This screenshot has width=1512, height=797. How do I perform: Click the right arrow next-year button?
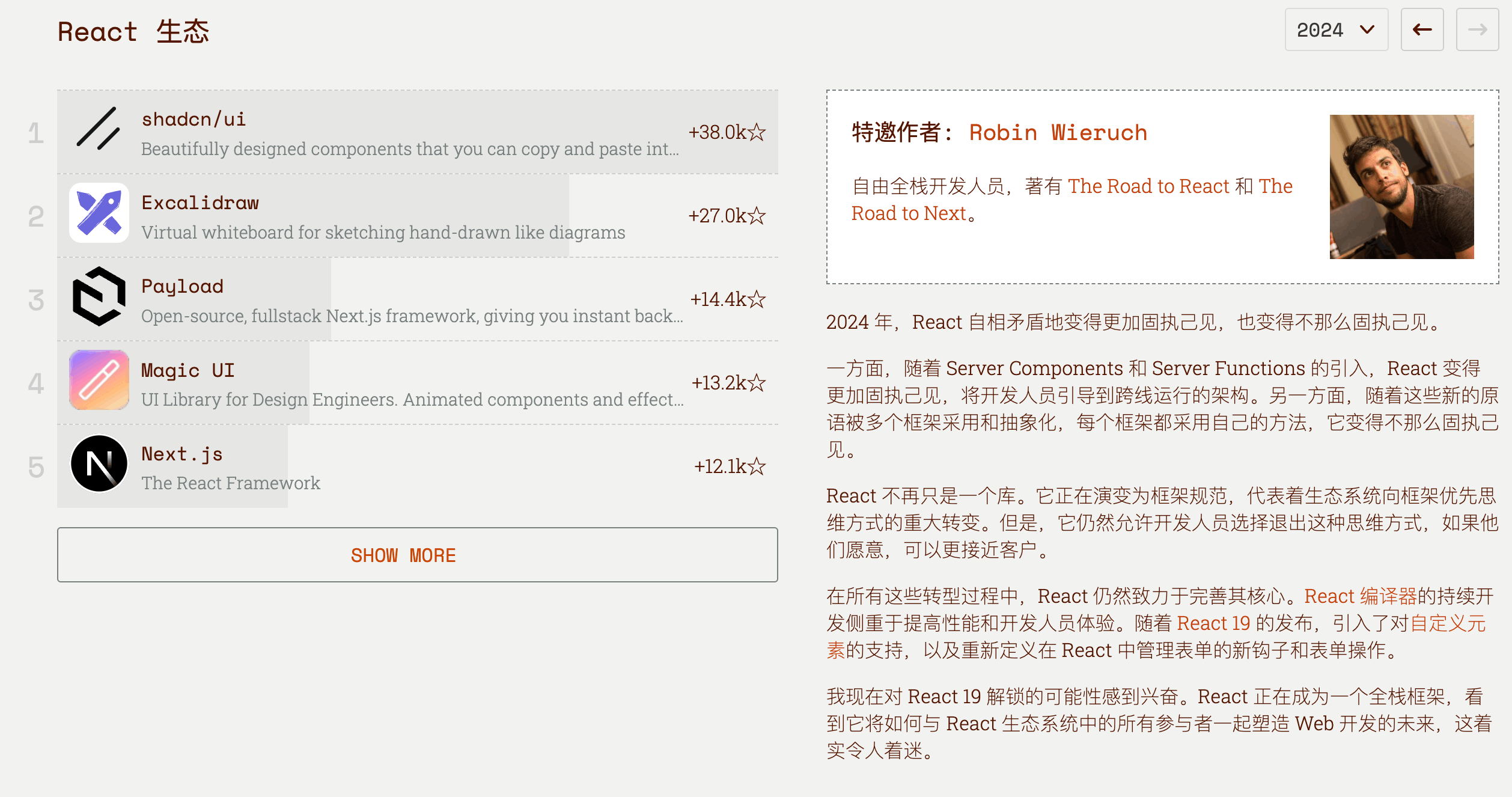(x=1477, y=29)
